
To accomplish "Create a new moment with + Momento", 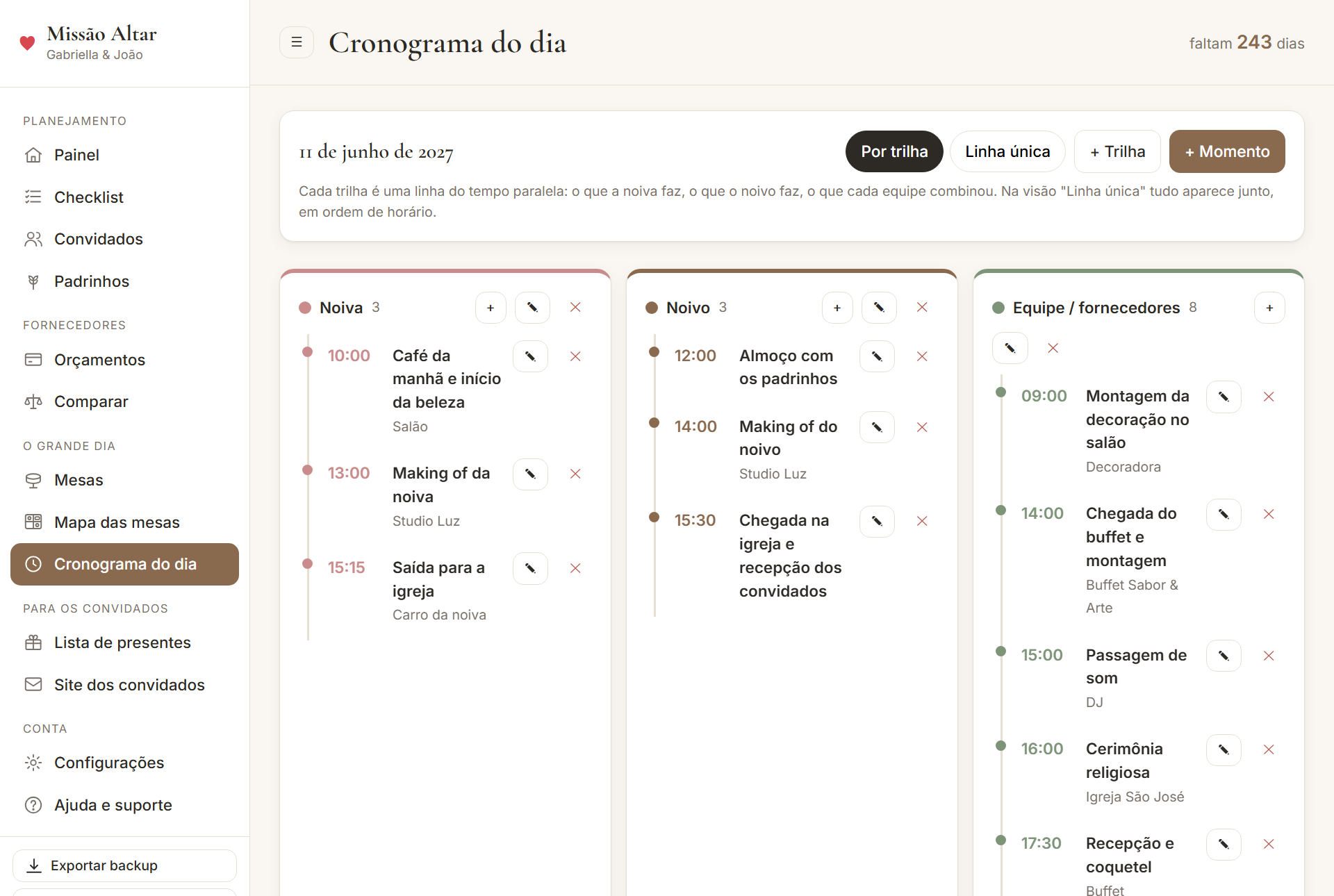I will (x=1227, y=151).
